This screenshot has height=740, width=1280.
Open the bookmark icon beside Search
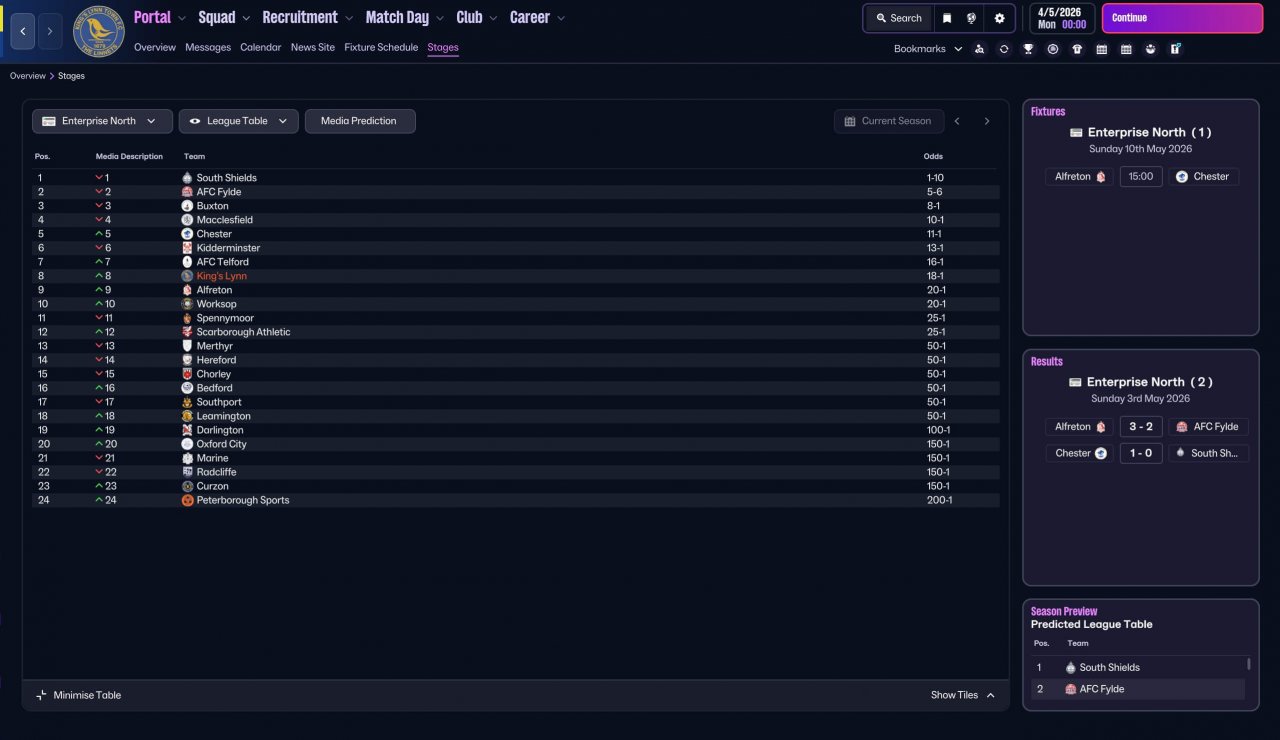pyautogui.click(x=947, y=18)
